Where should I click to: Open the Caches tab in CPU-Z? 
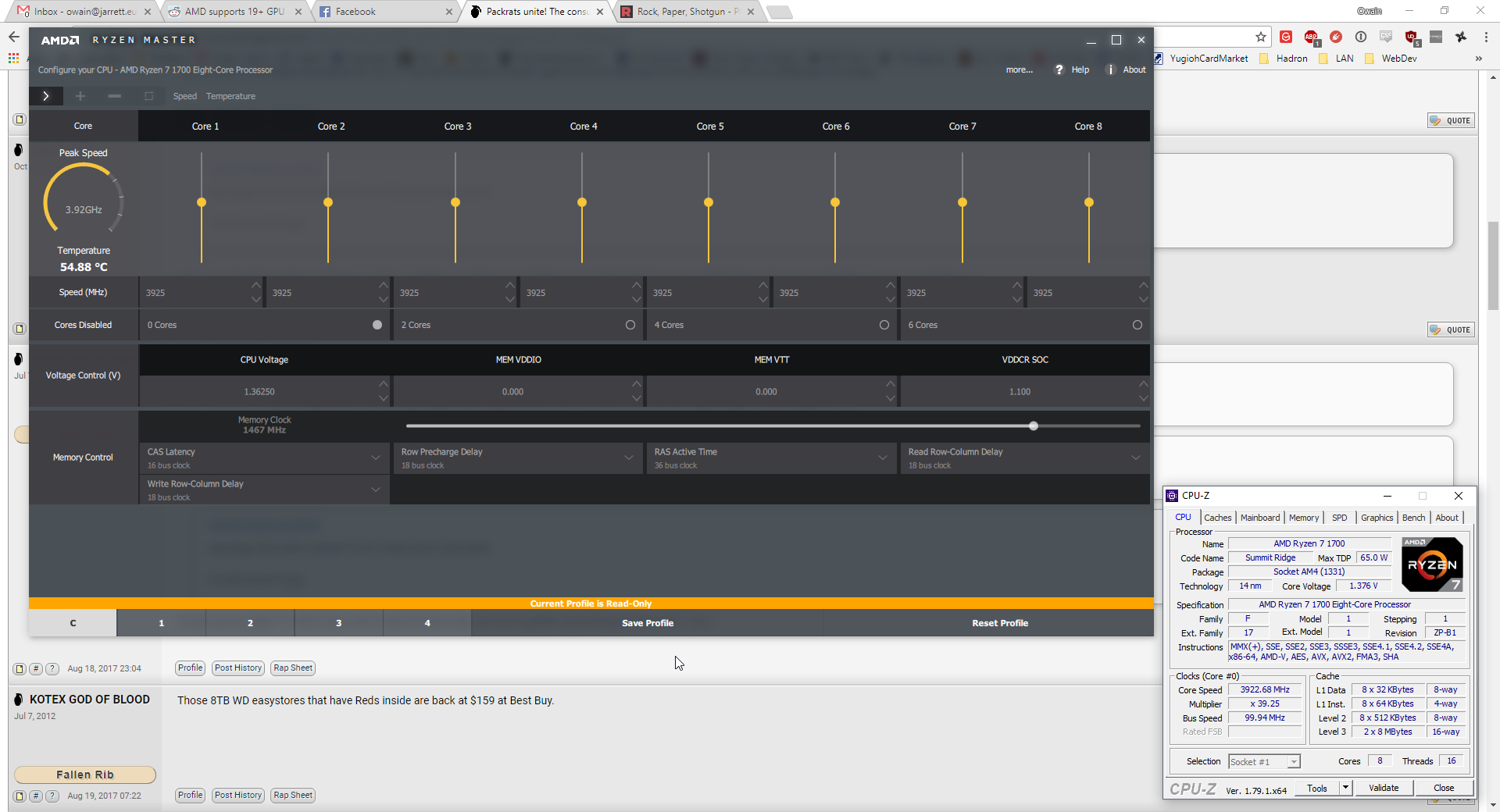coord(1217,518)
